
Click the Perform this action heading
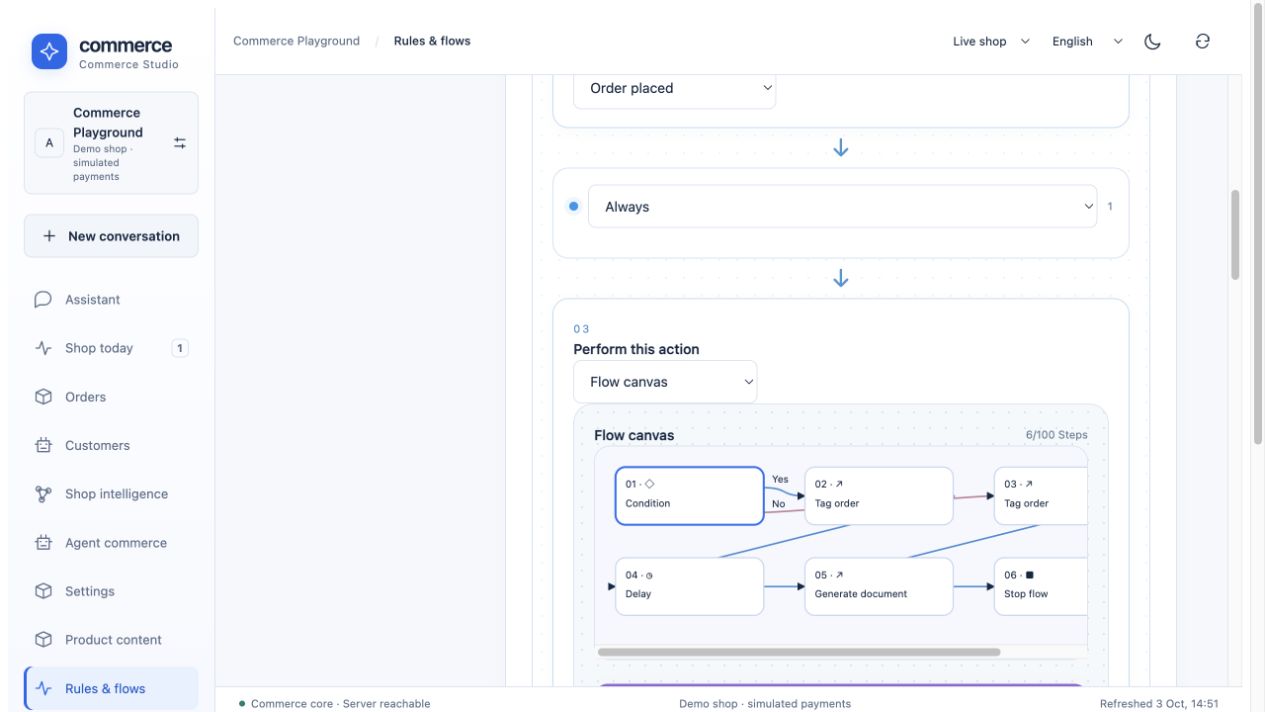pos(636,349)
